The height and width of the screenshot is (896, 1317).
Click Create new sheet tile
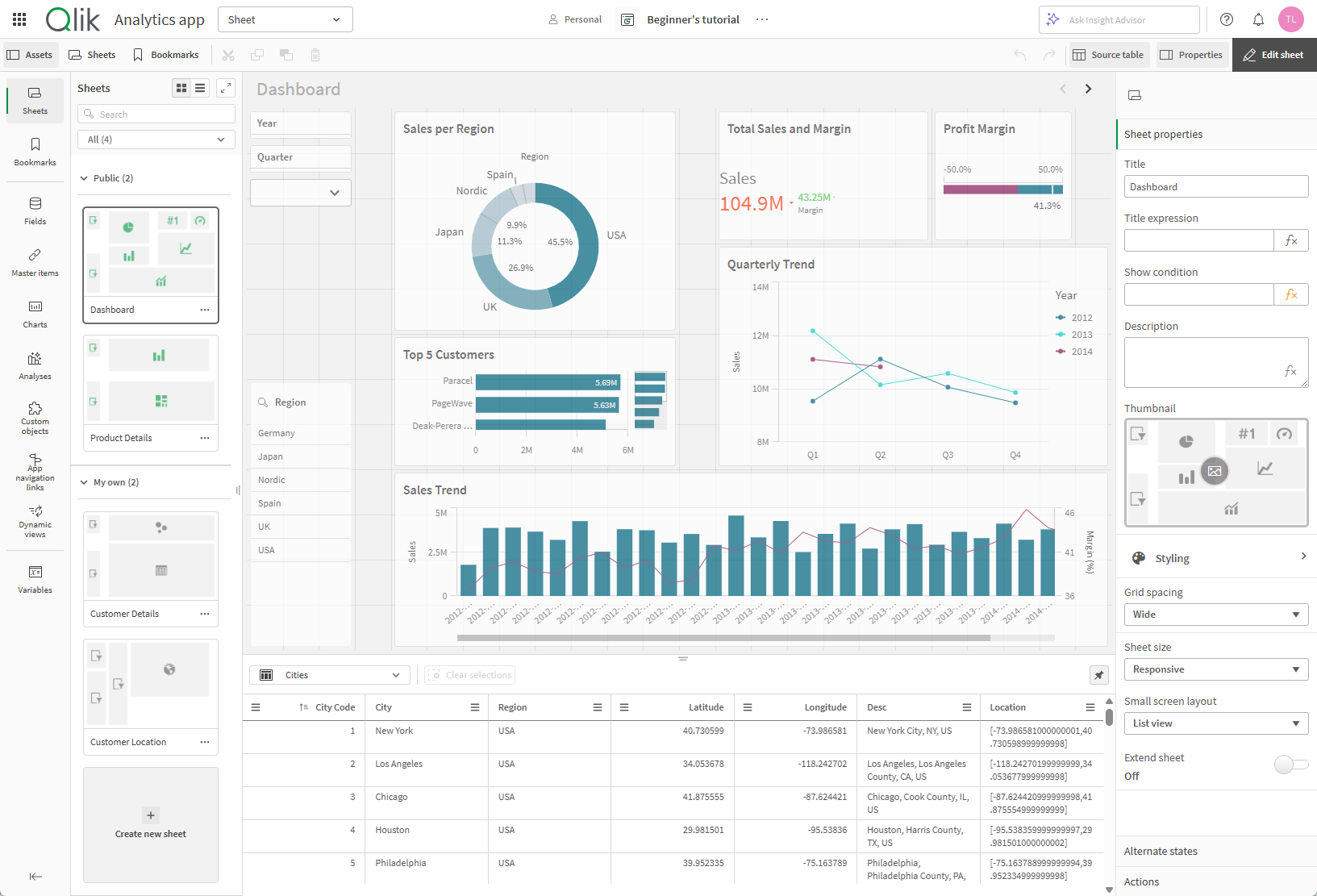point(151,823)
